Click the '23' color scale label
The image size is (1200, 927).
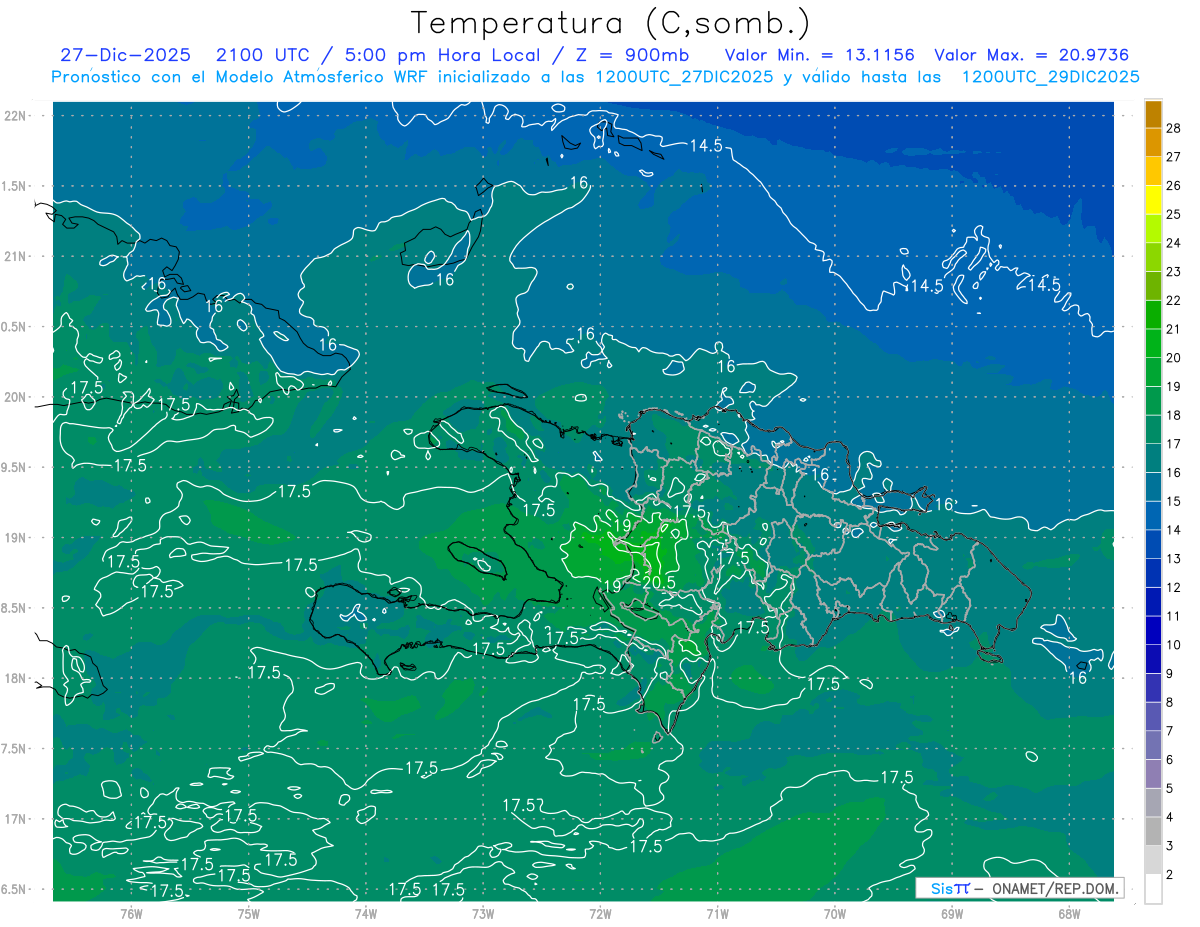(1174, 271)
